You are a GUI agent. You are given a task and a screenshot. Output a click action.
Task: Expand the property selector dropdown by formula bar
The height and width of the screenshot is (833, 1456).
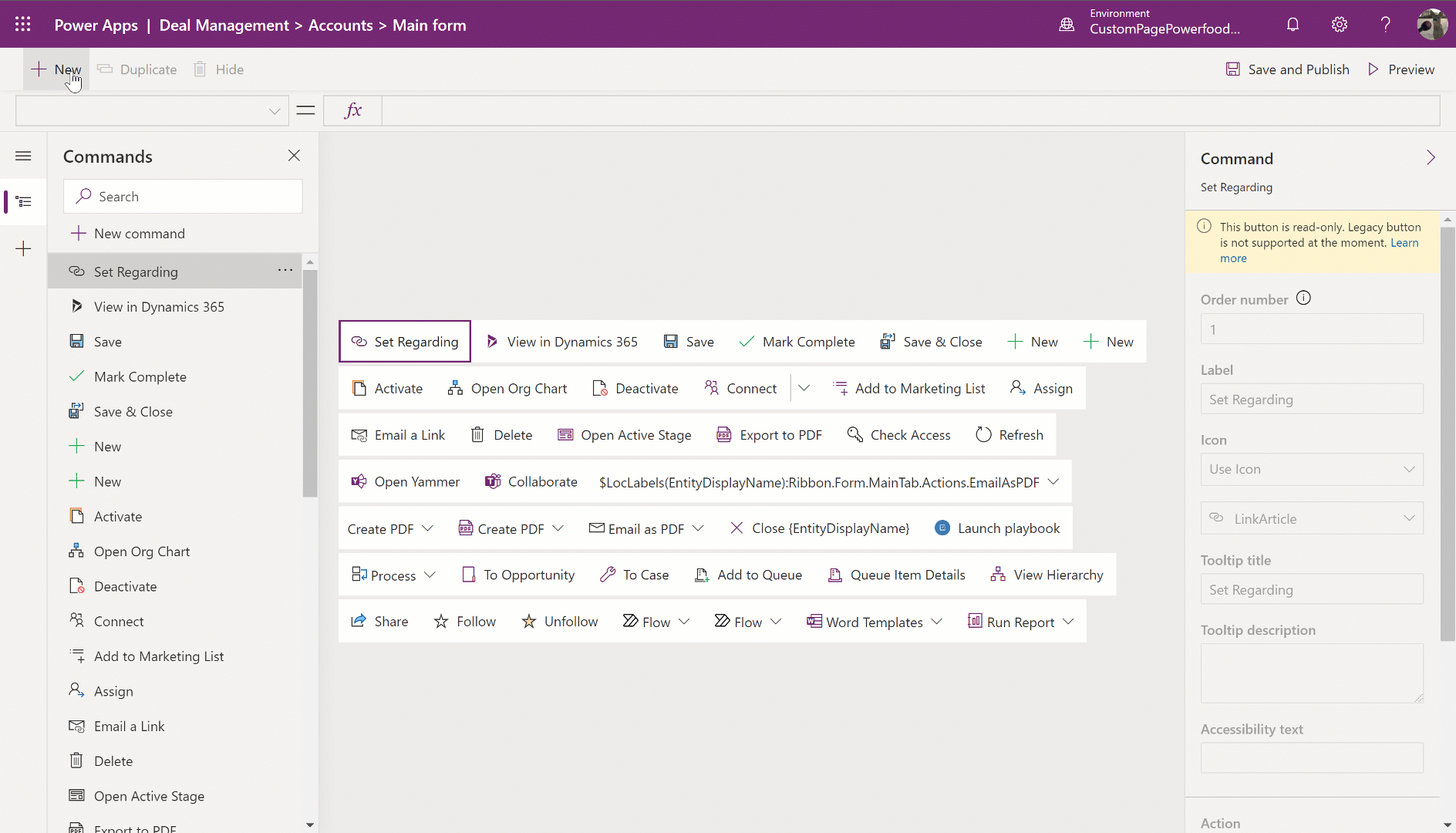pyautogui.click(x=274, y=111)
